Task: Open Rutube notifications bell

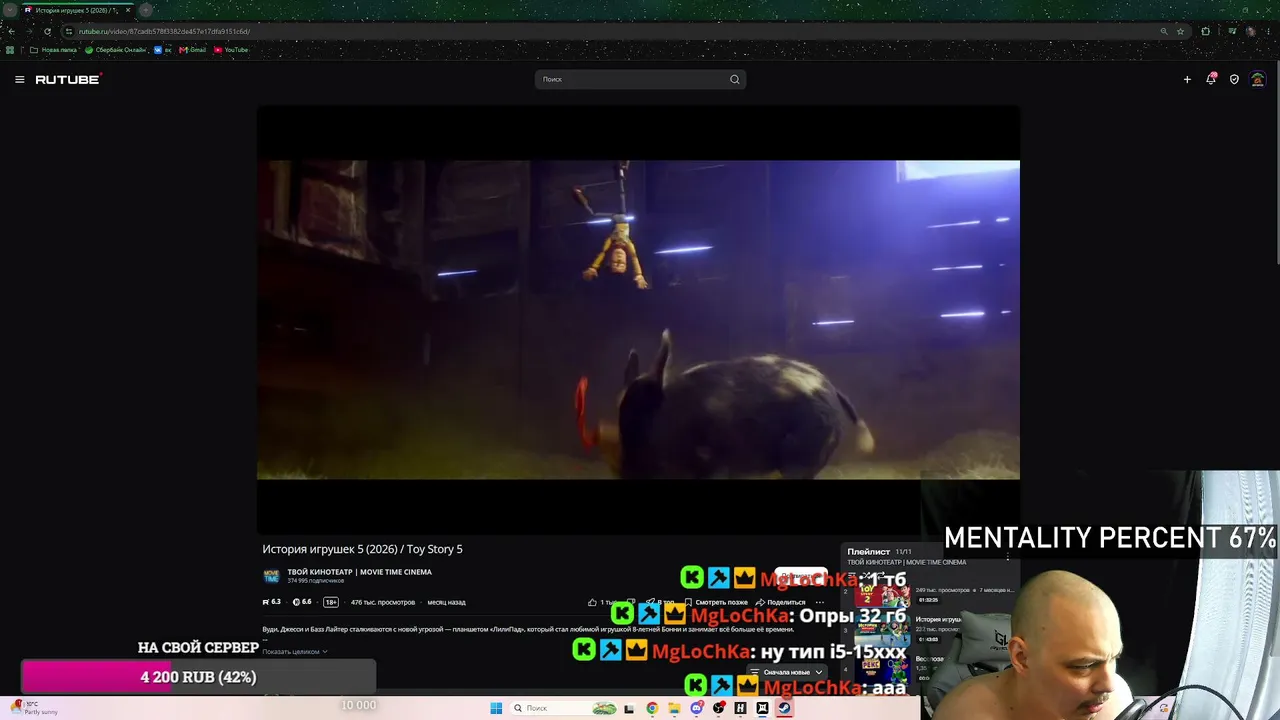Action: coord(1211,79)
